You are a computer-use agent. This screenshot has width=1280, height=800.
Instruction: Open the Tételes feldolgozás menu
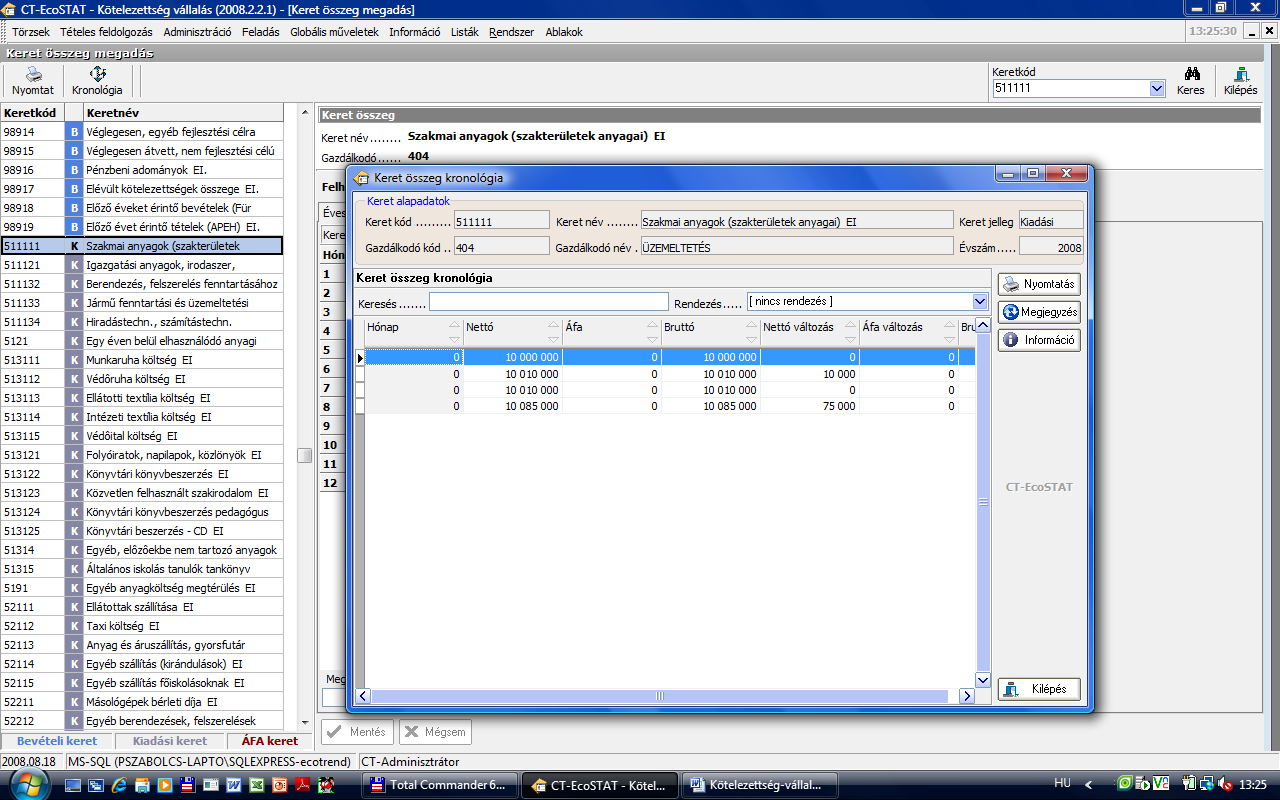pyautogui.click(x=106, y=32)
